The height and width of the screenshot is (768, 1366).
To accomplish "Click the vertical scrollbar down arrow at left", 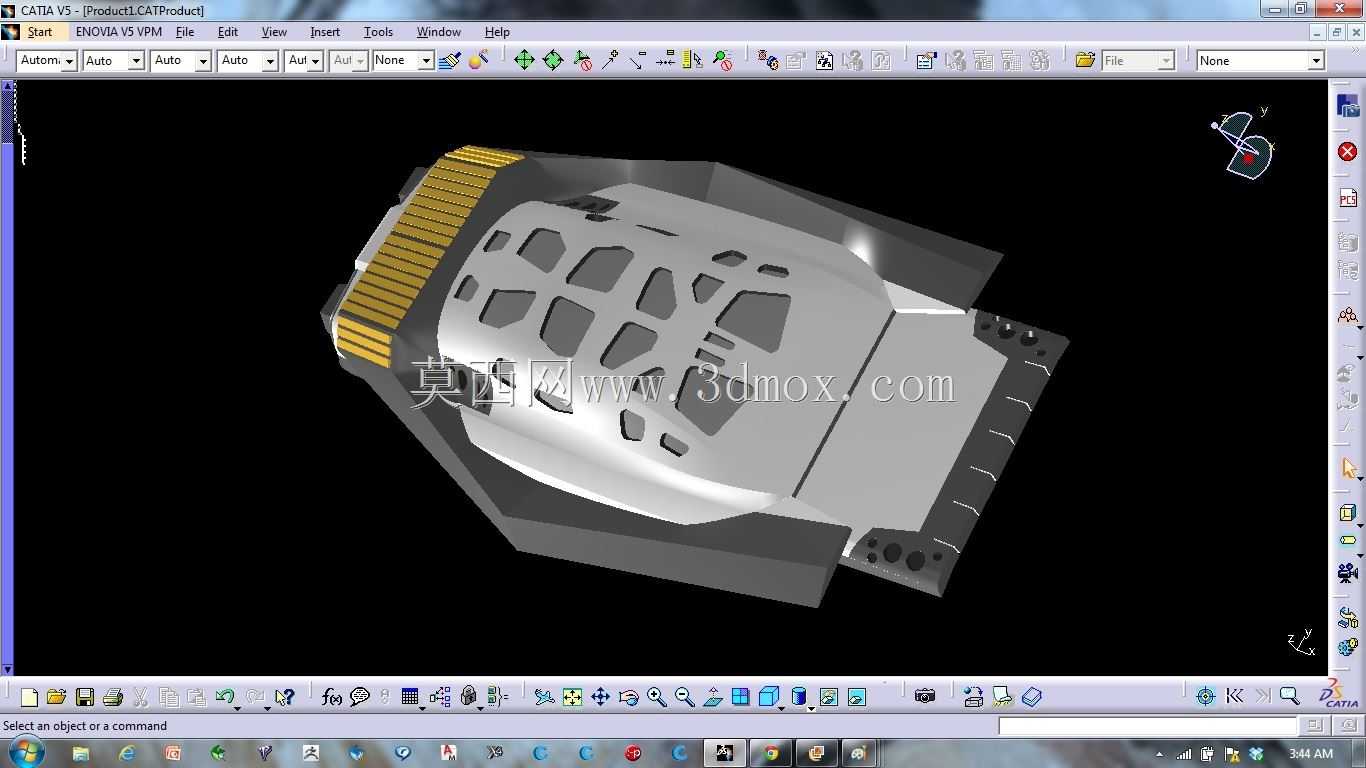I will (7, 669).
